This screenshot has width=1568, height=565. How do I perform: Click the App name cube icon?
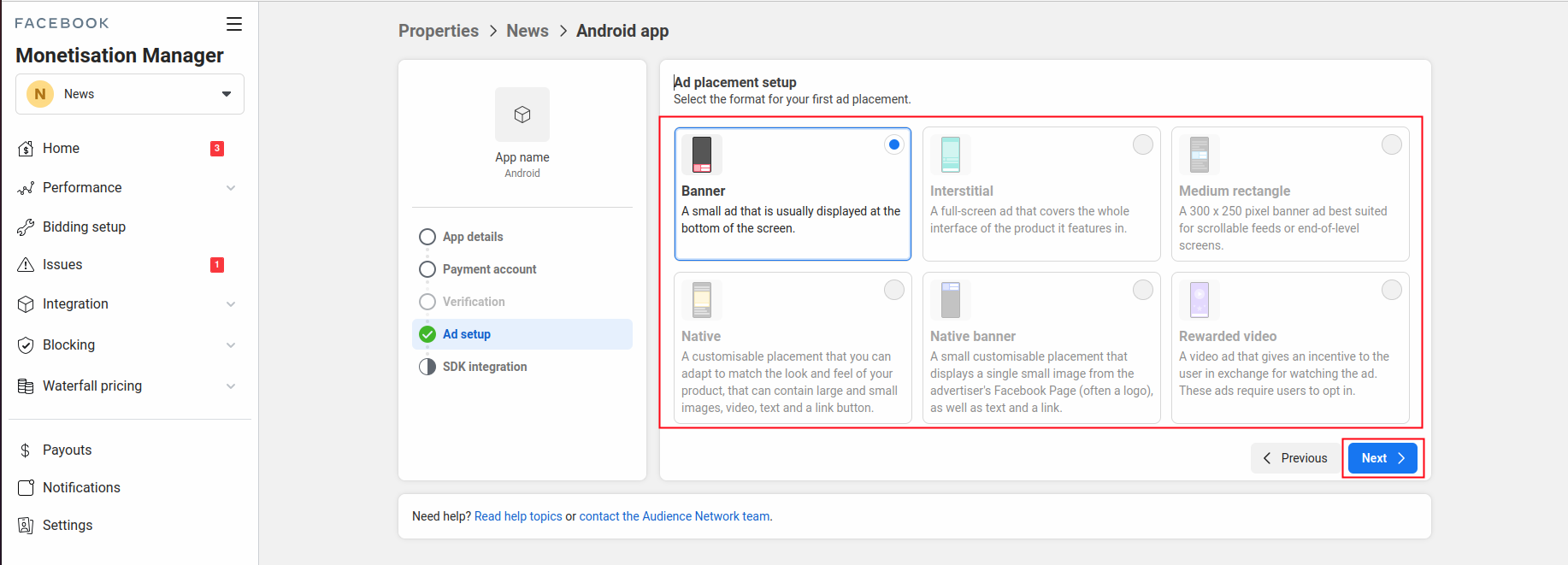click(x=522, y=115)
